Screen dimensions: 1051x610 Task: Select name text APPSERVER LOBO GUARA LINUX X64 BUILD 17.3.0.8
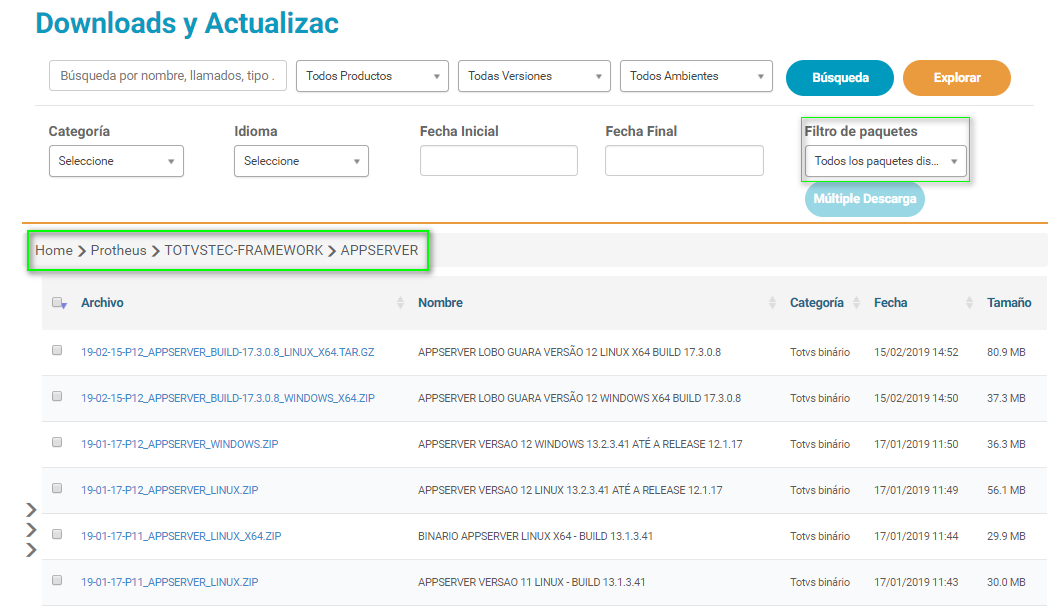(569, 353)
